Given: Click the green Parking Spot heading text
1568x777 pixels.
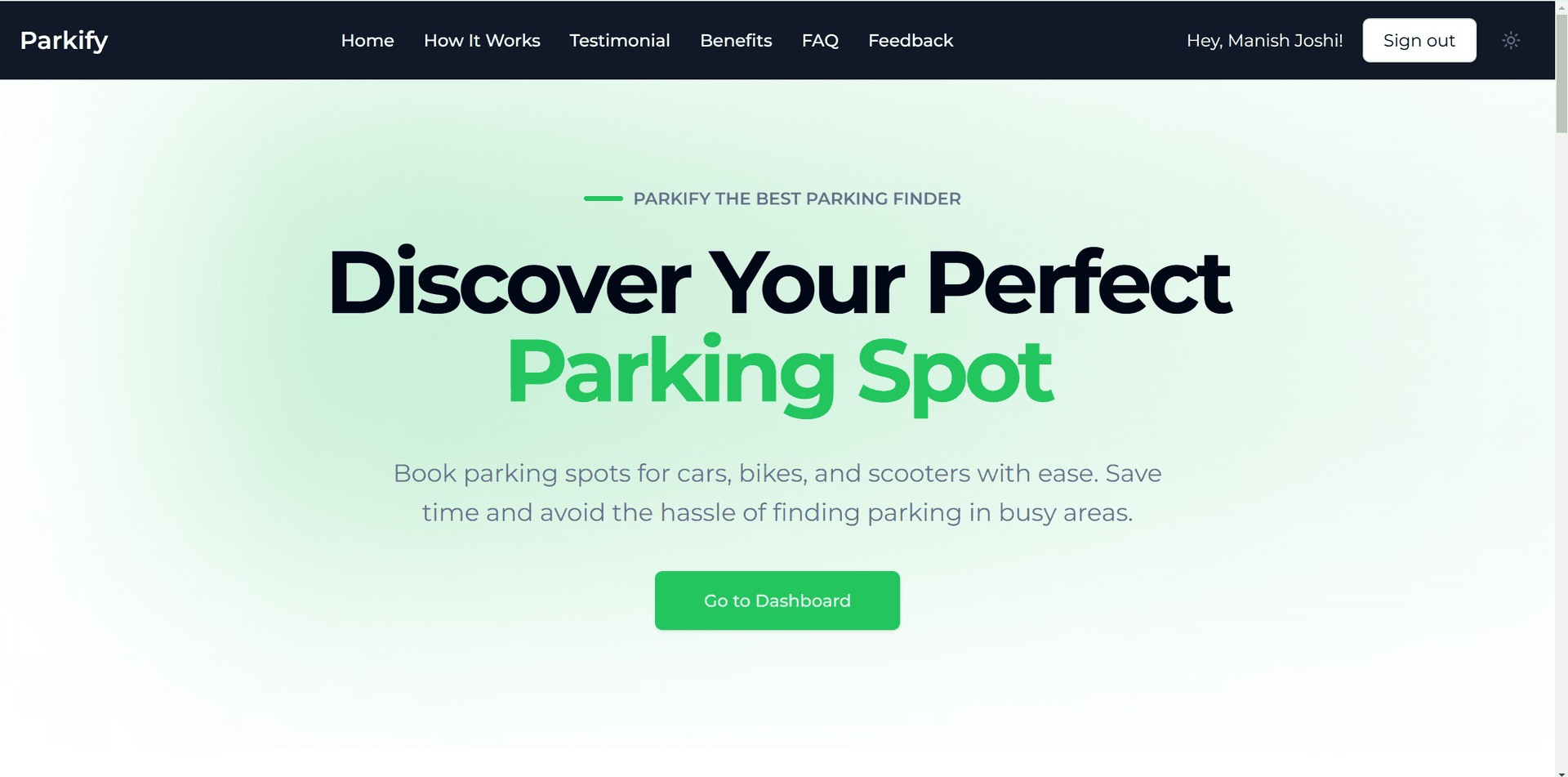Looking at the screenshot, I should (x=779, y=373).
